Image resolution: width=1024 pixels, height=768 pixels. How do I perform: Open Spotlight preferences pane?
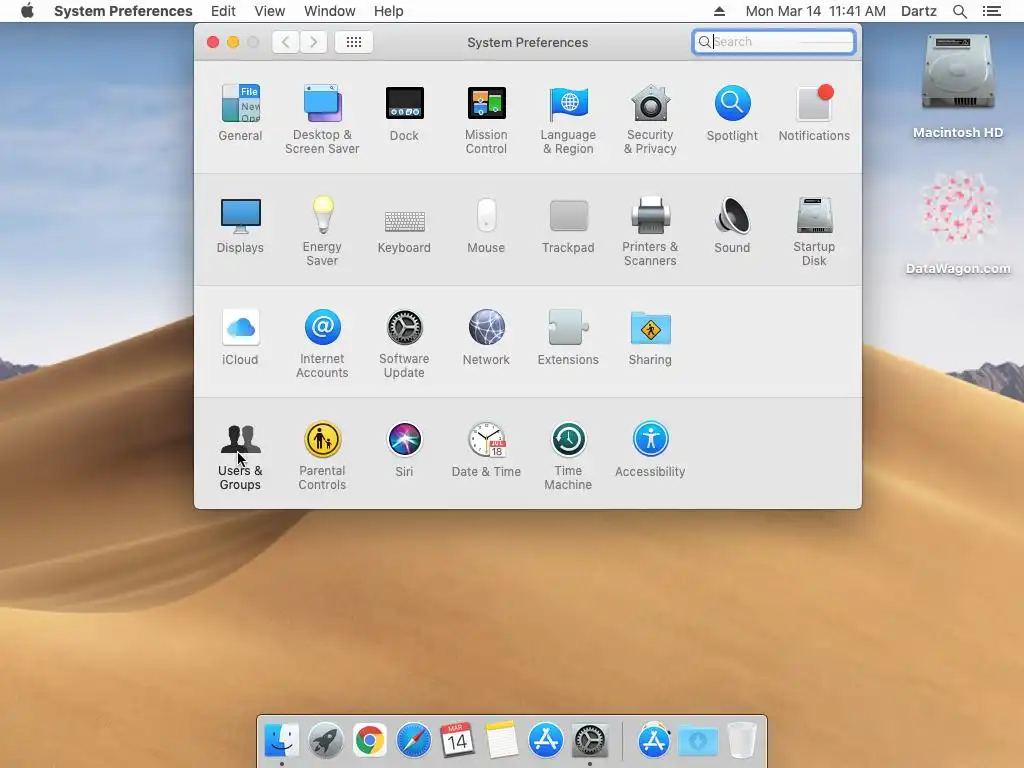coord(732,112)
